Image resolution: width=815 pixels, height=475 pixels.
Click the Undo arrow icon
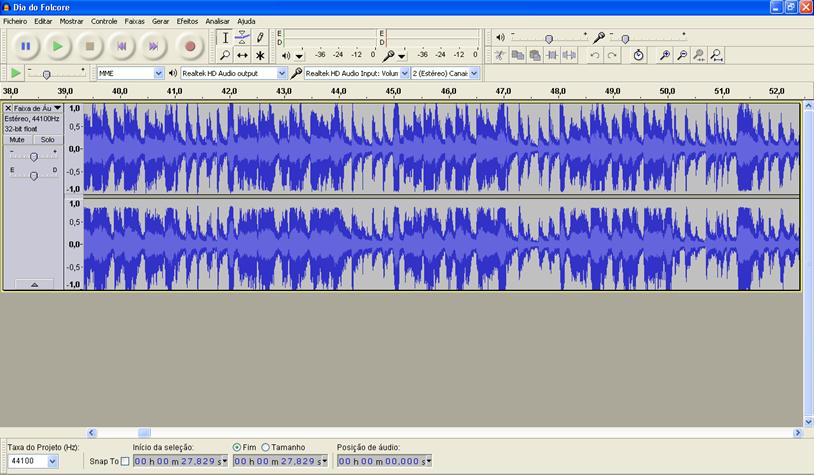(x=595, y=55)
